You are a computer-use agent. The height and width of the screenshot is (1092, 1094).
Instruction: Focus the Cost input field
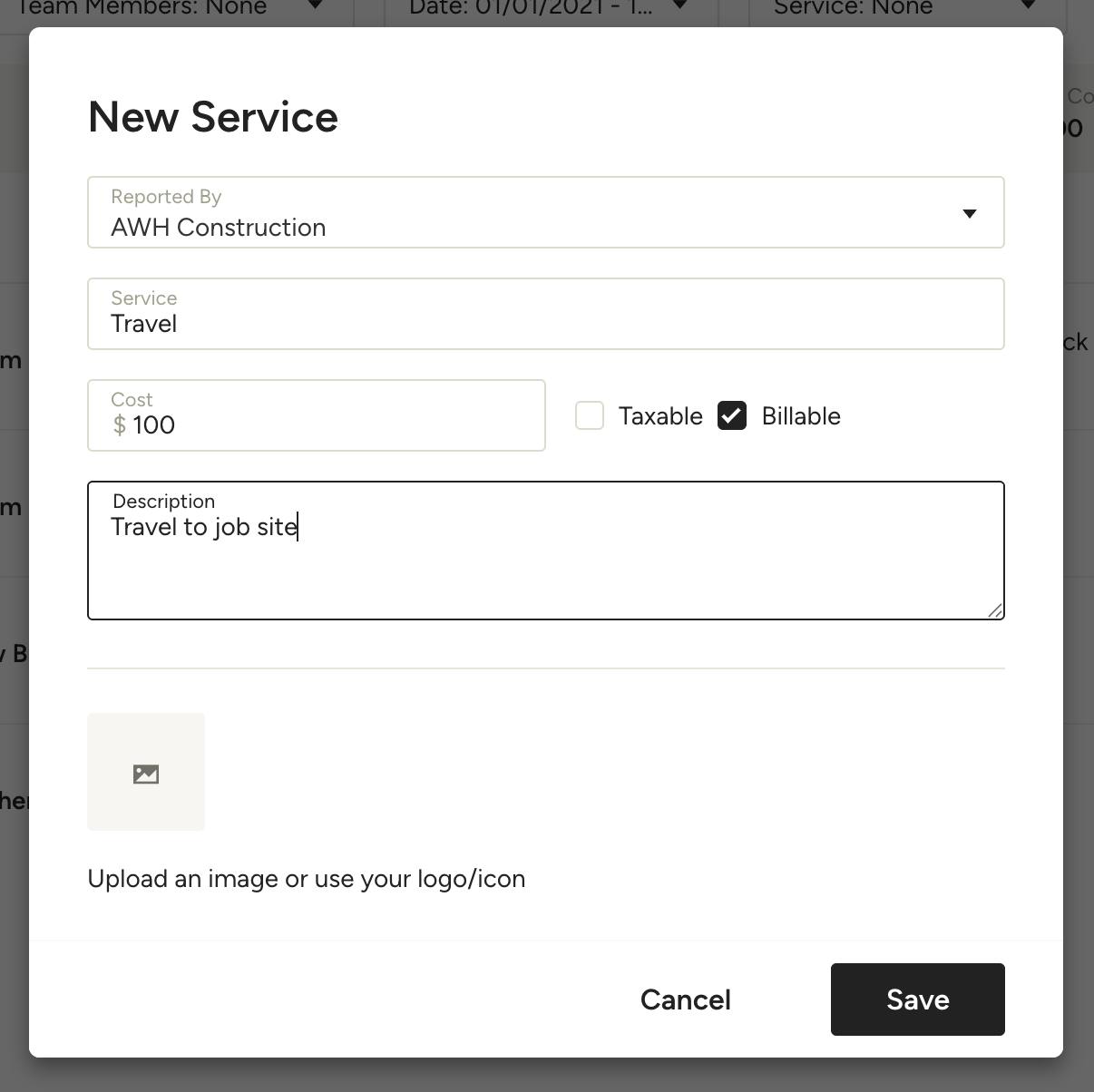pos(317,415)
